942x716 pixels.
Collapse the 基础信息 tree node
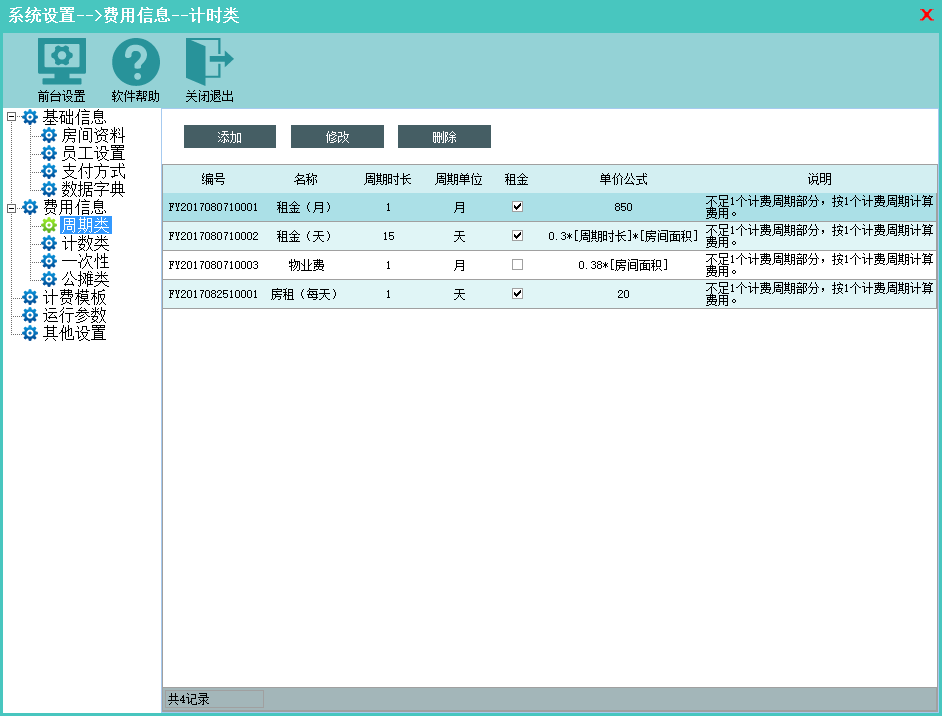(x=11, y=117)
